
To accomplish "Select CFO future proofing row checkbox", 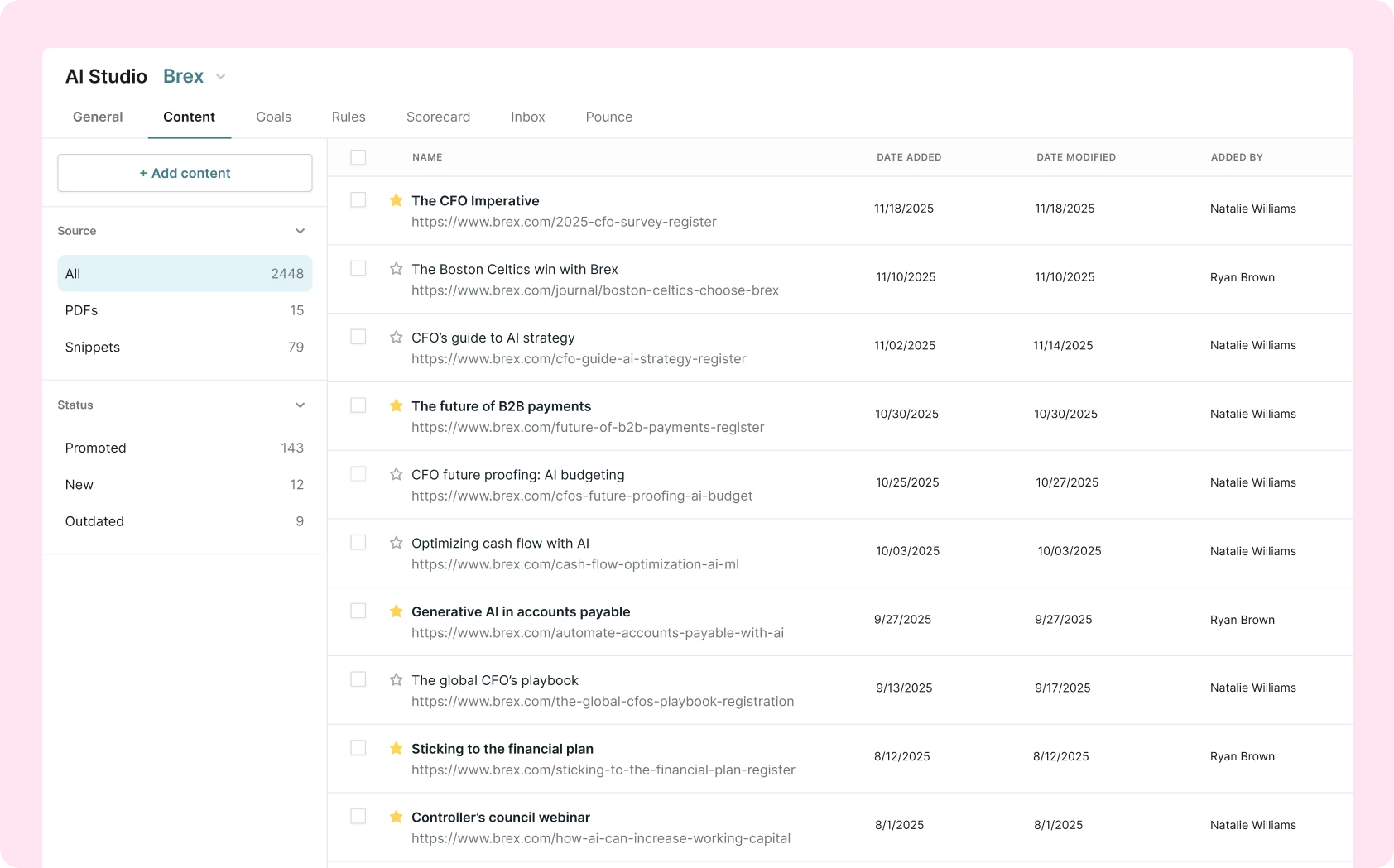I will (x=358, y=473).
